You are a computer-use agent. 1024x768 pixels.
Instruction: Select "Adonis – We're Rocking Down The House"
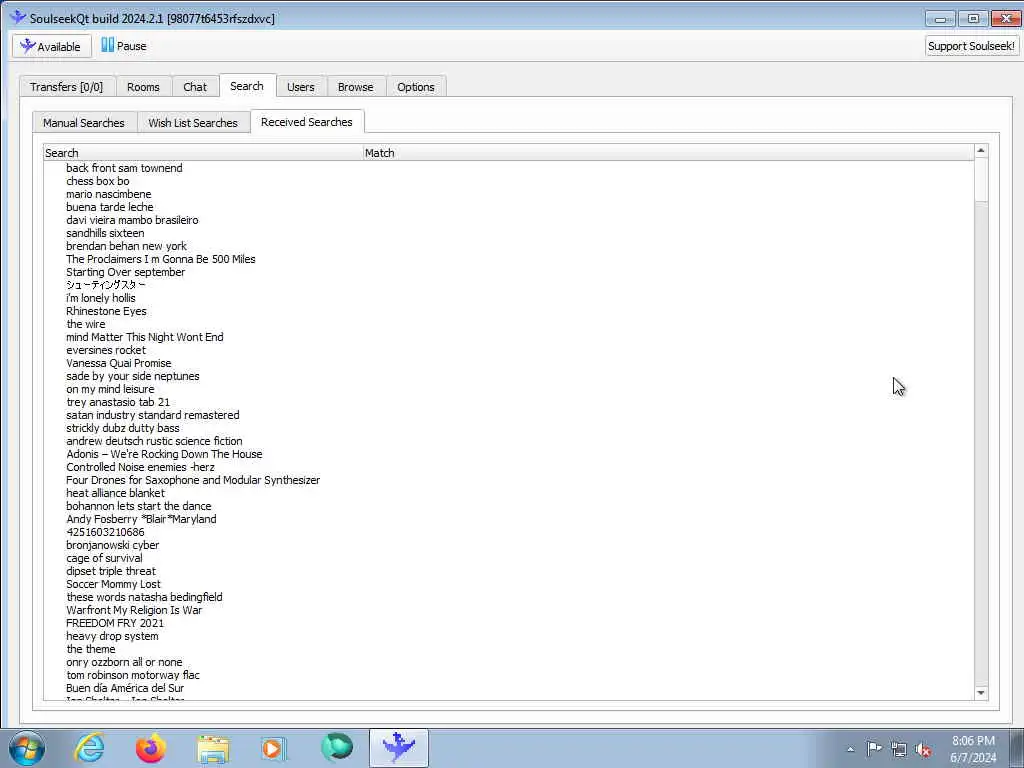click(x=164, y=454)
